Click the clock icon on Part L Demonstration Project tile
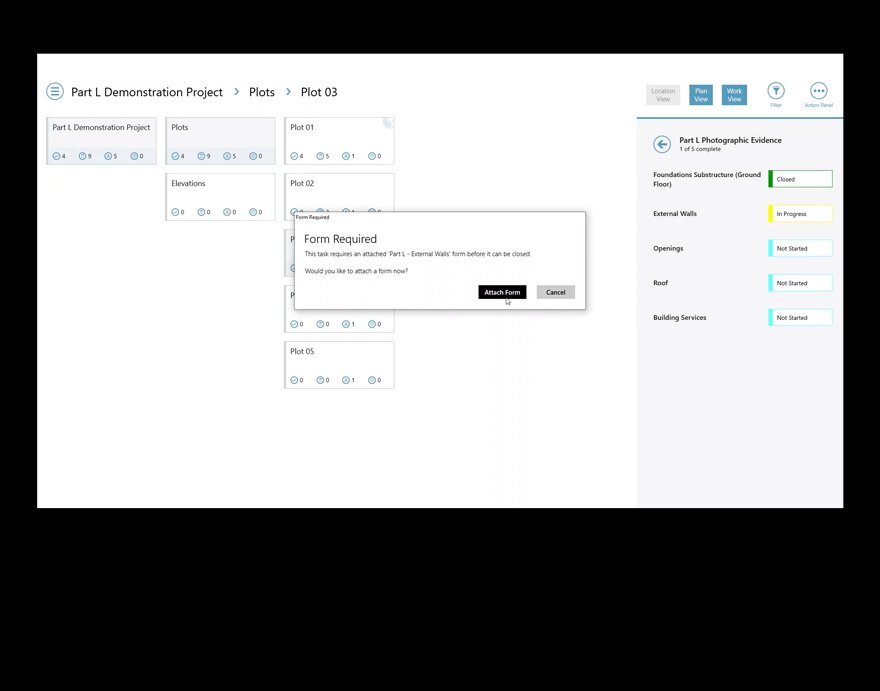The width and height of the screenshot is (880, 691). point(83,156)
